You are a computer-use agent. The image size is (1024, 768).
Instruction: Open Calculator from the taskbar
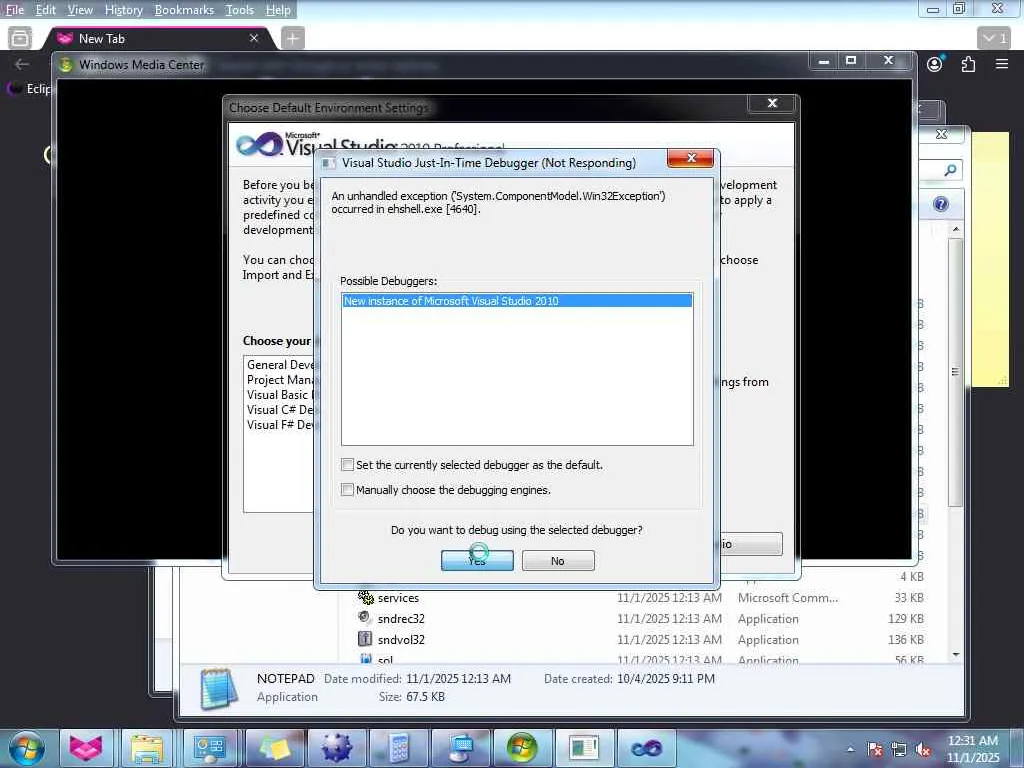coord(398,748)
